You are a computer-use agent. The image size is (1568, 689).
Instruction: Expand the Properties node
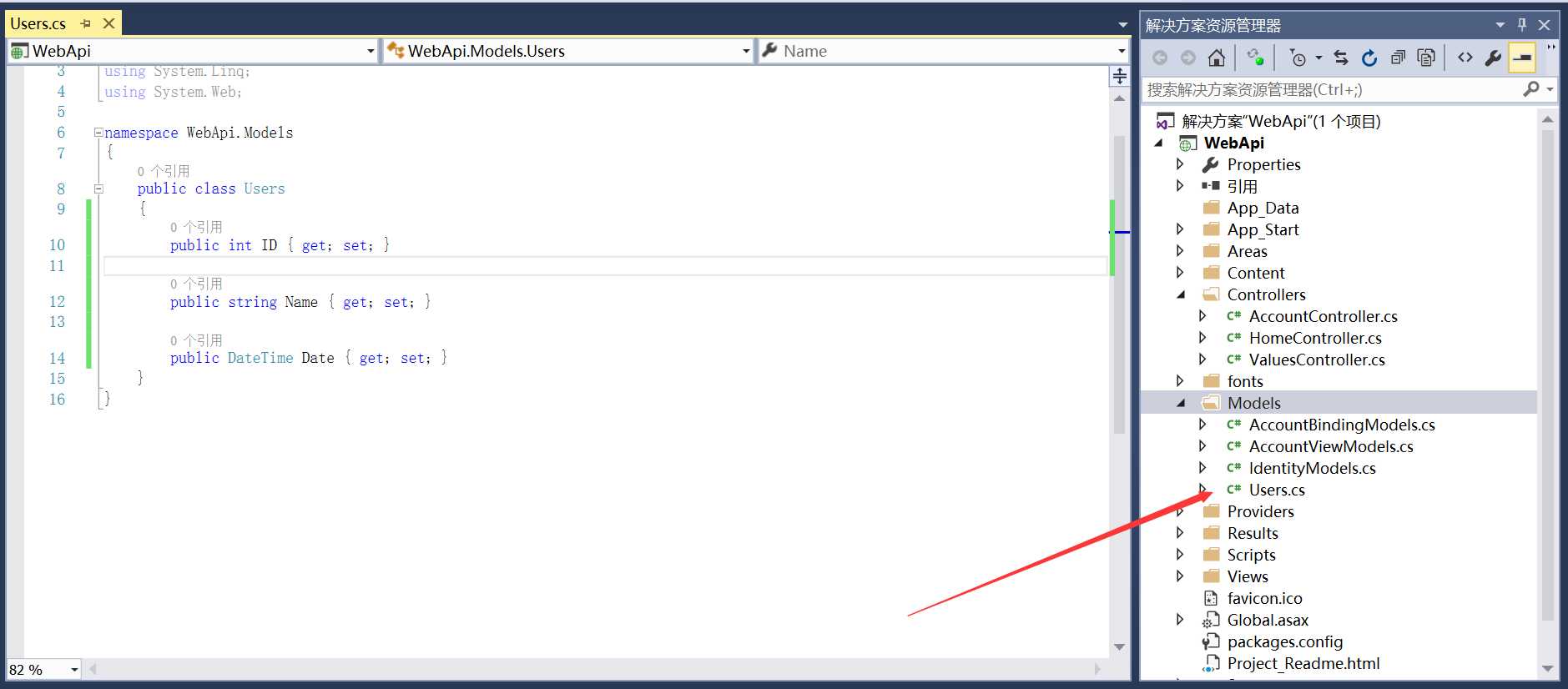1180,164
